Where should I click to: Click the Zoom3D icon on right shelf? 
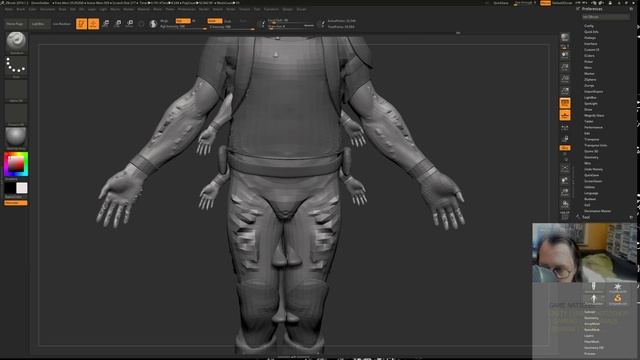point(565,192)
